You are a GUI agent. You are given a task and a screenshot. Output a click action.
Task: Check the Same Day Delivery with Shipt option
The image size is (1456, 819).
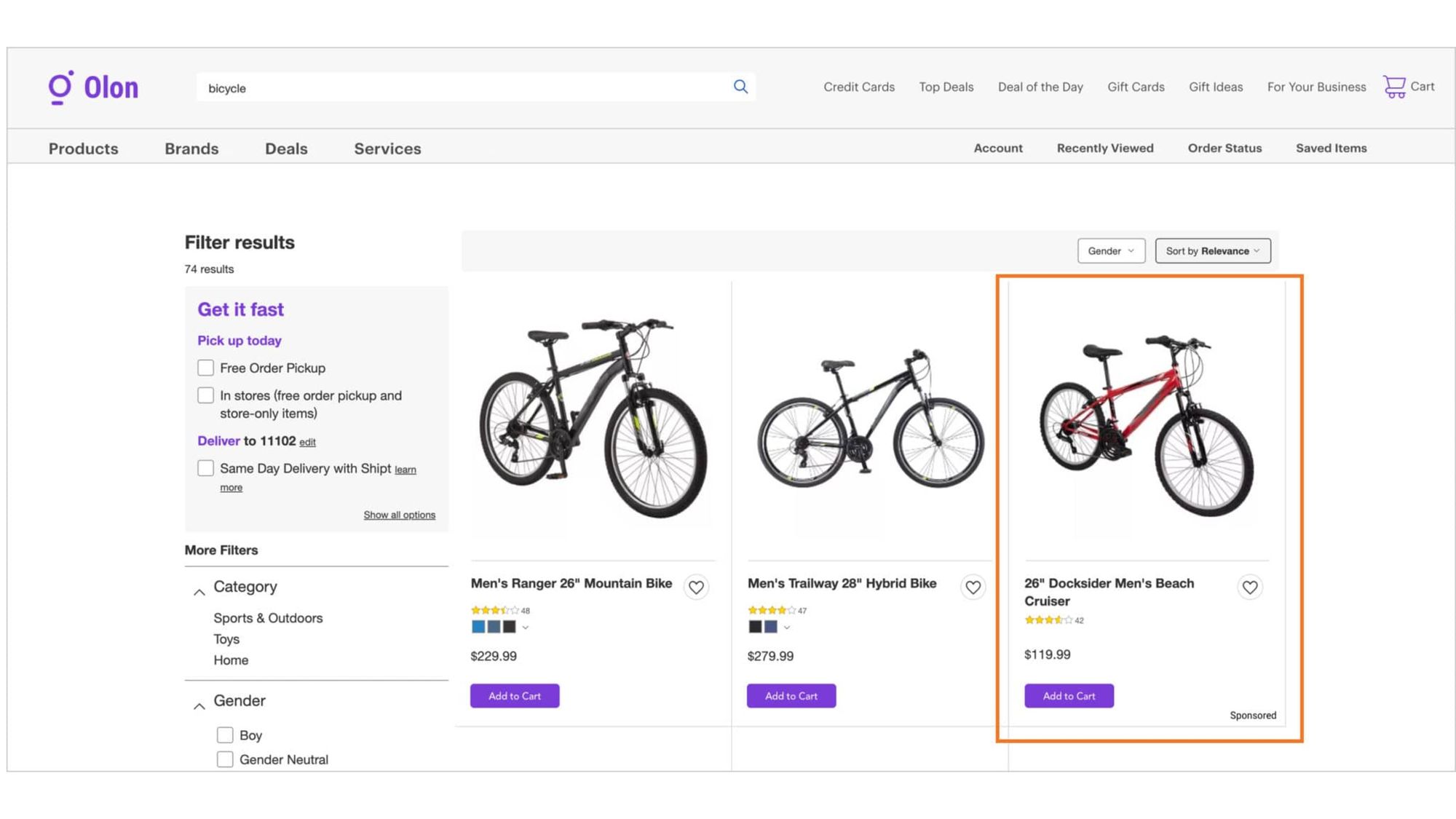point(205,468)
